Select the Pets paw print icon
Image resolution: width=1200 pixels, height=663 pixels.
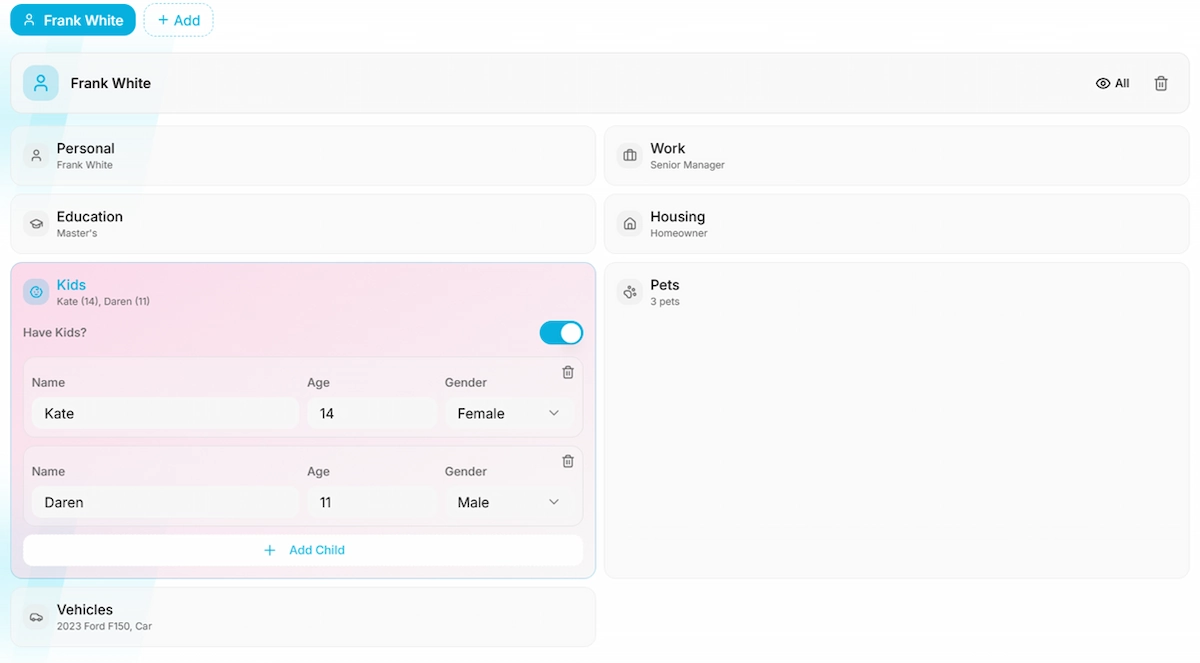click(629, 291)
